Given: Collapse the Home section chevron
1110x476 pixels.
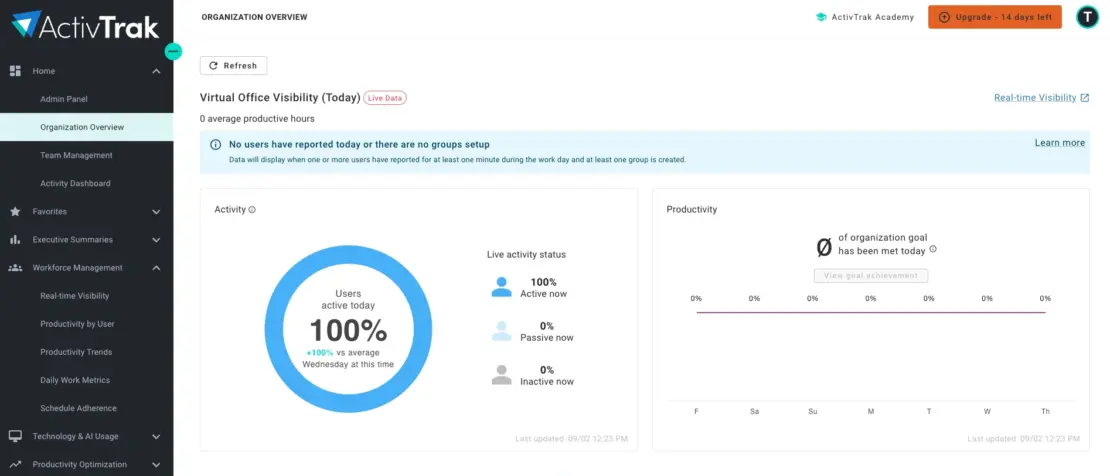Looking at the screenshot, I should [156, 71].
